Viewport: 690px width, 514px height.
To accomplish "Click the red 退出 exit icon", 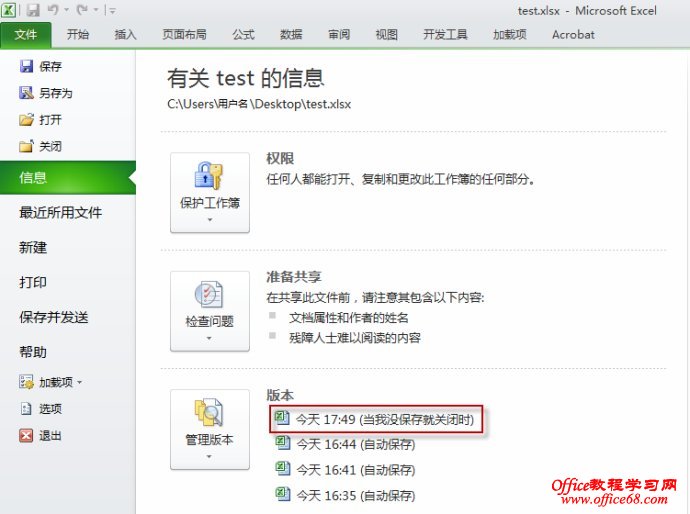I will pos(26,436).
